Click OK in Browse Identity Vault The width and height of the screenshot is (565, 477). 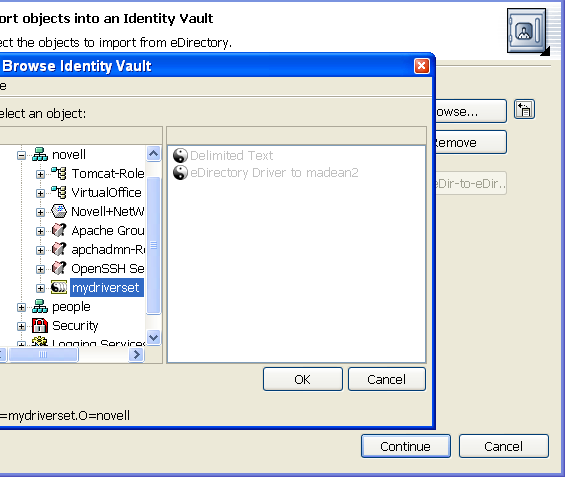(x=303, y=379)
